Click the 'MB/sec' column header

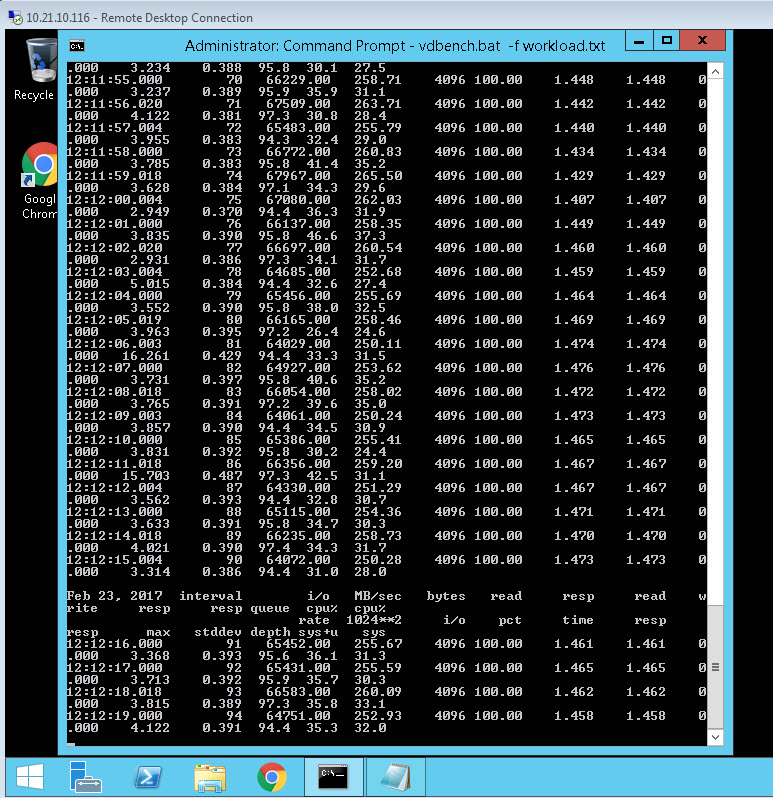[x=378, y=596]
